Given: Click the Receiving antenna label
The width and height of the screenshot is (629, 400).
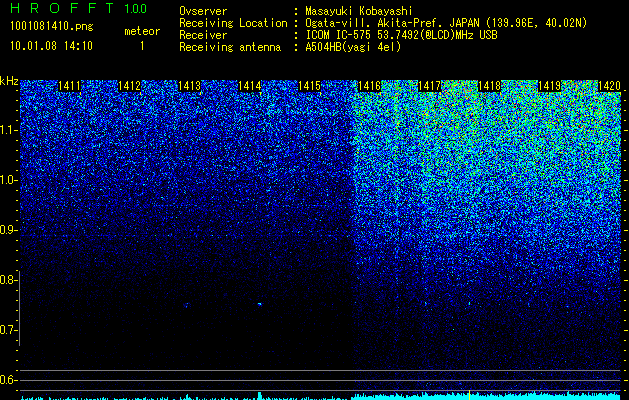Looking at the screenshot, I should (x=230, y=47).
